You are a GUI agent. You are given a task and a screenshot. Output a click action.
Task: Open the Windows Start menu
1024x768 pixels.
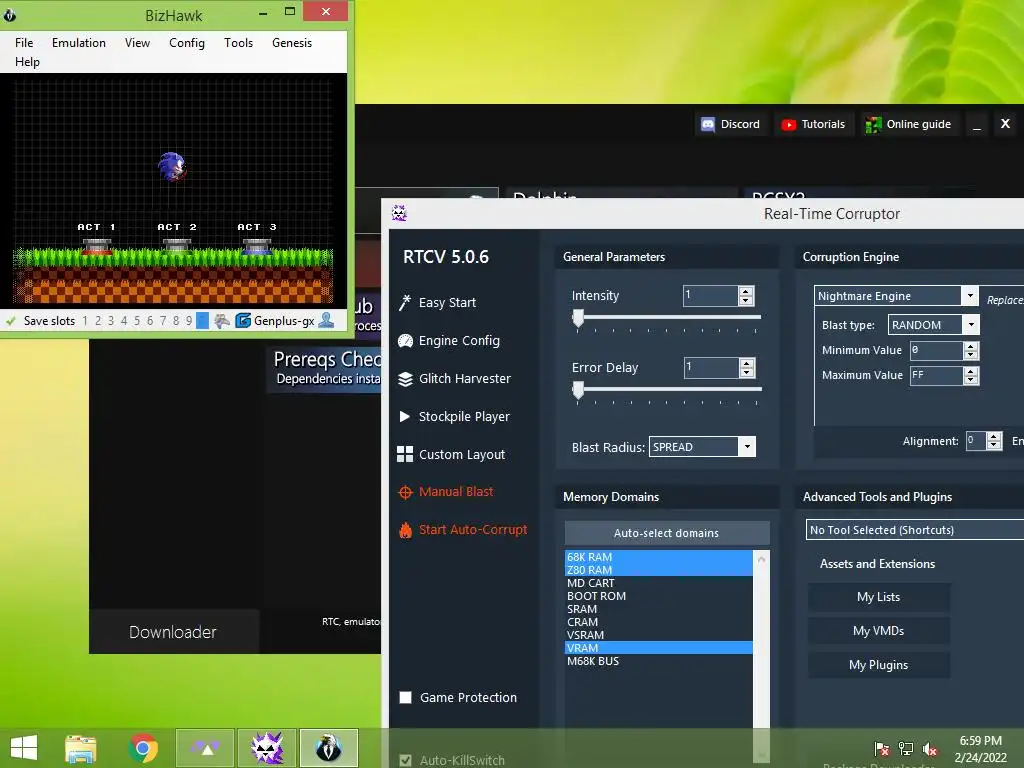click(24, 748)
